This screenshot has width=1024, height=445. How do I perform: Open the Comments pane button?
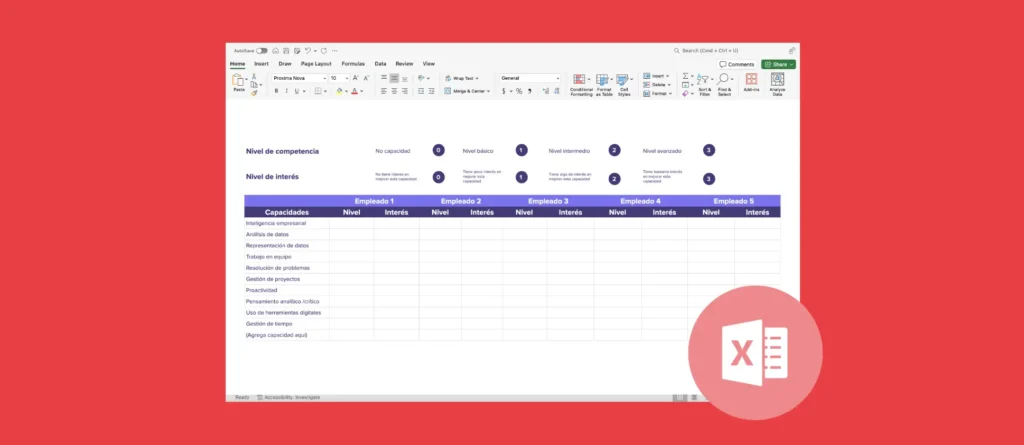tap(737, 64)
